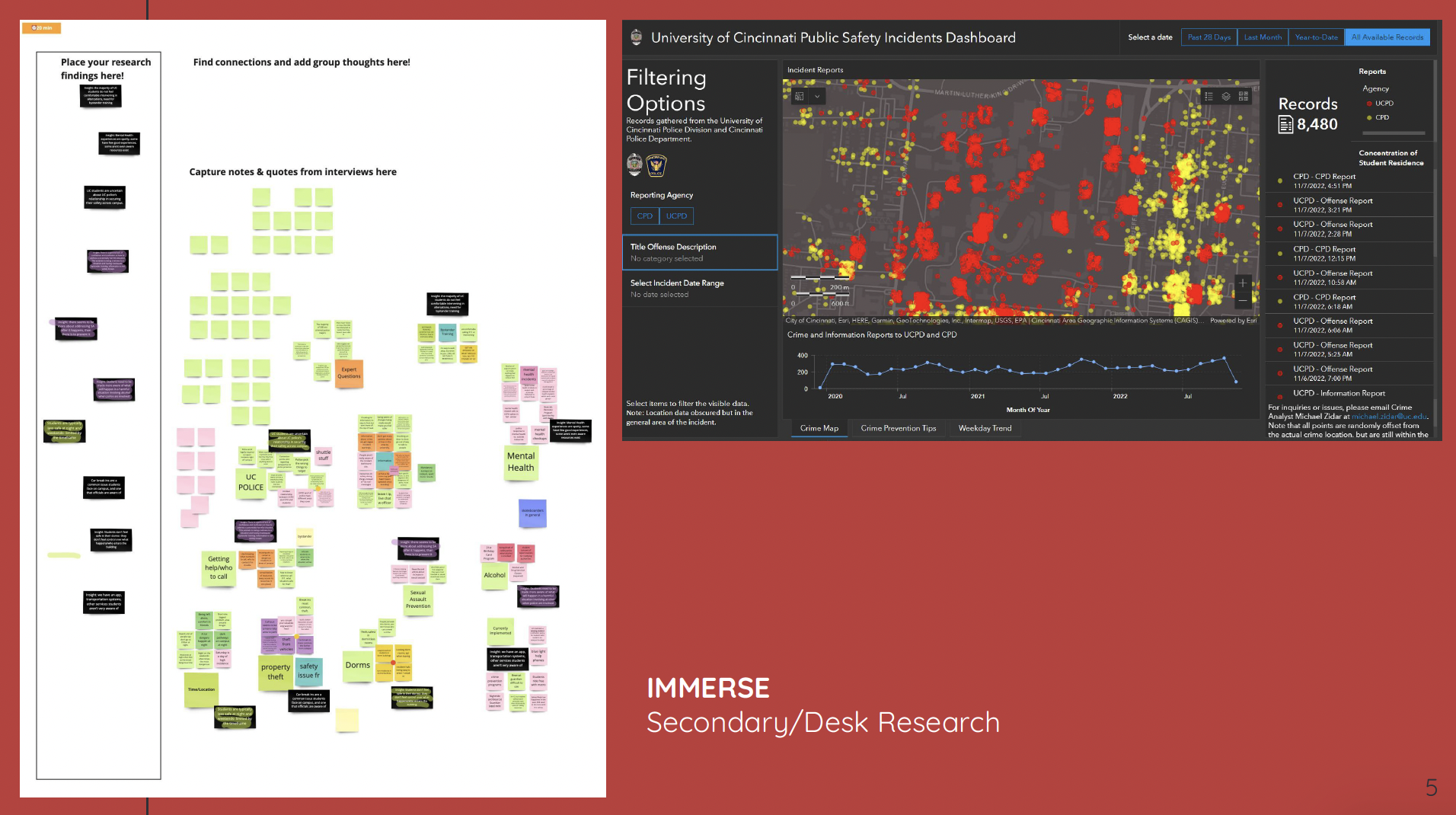Open the map layers icon
The height and width of the screenshot is (815, 1456).
coord(1226,97)
